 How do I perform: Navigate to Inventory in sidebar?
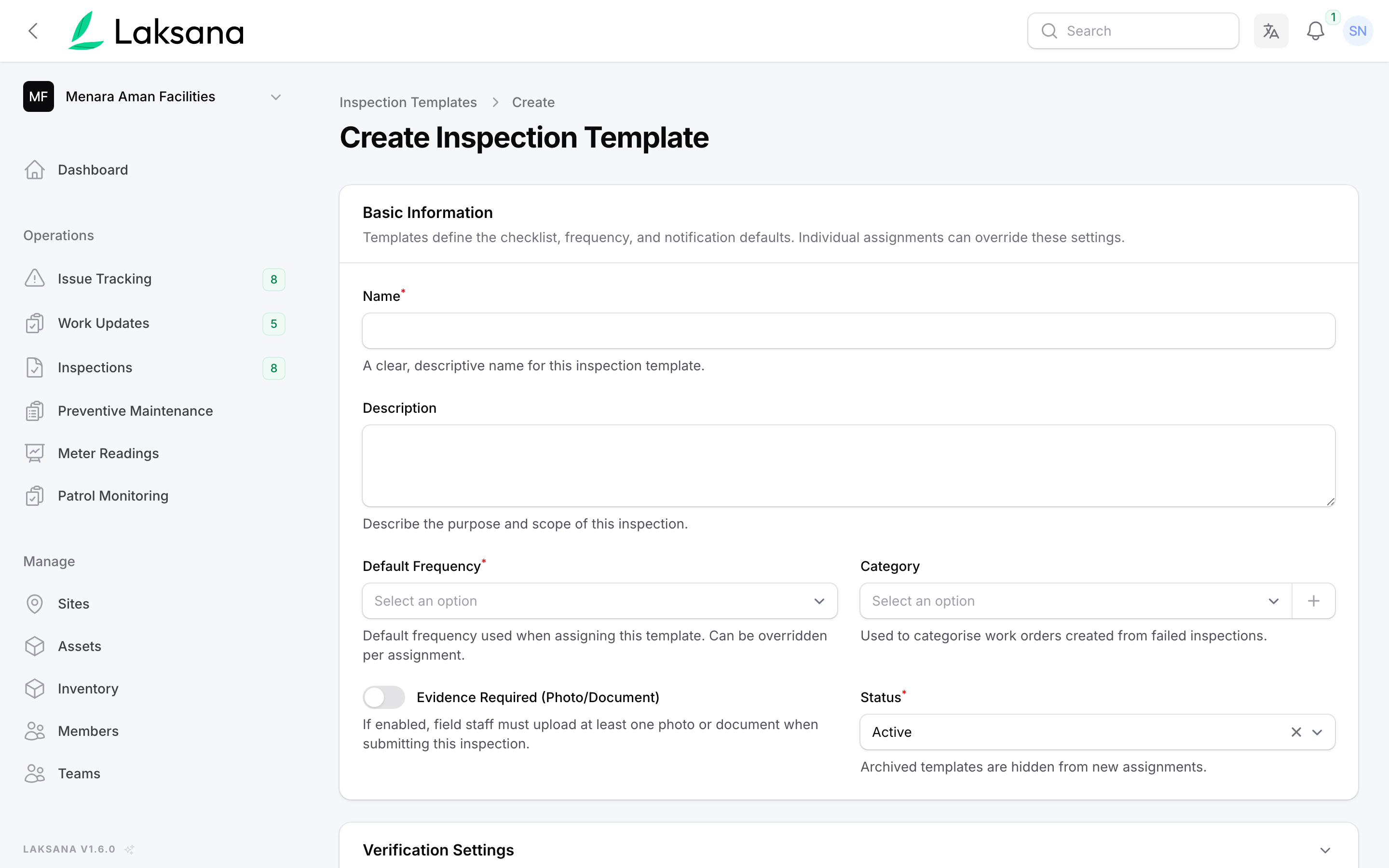(x=154, y=689)
